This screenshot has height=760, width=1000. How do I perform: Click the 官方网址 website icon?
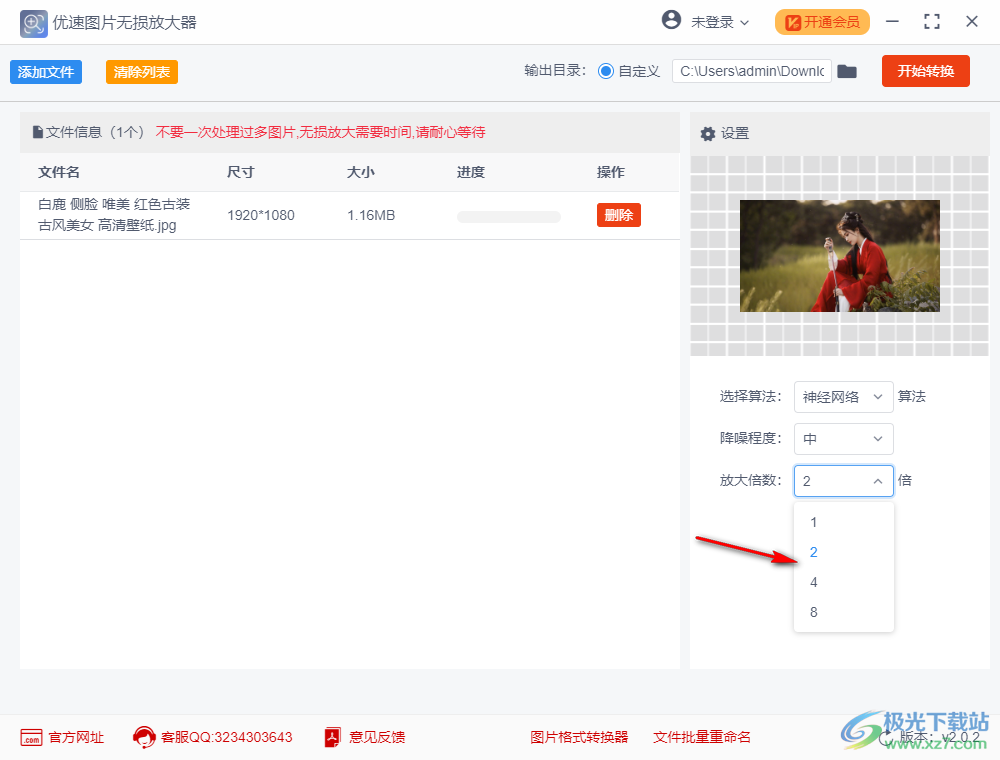[x=30, y=737]
